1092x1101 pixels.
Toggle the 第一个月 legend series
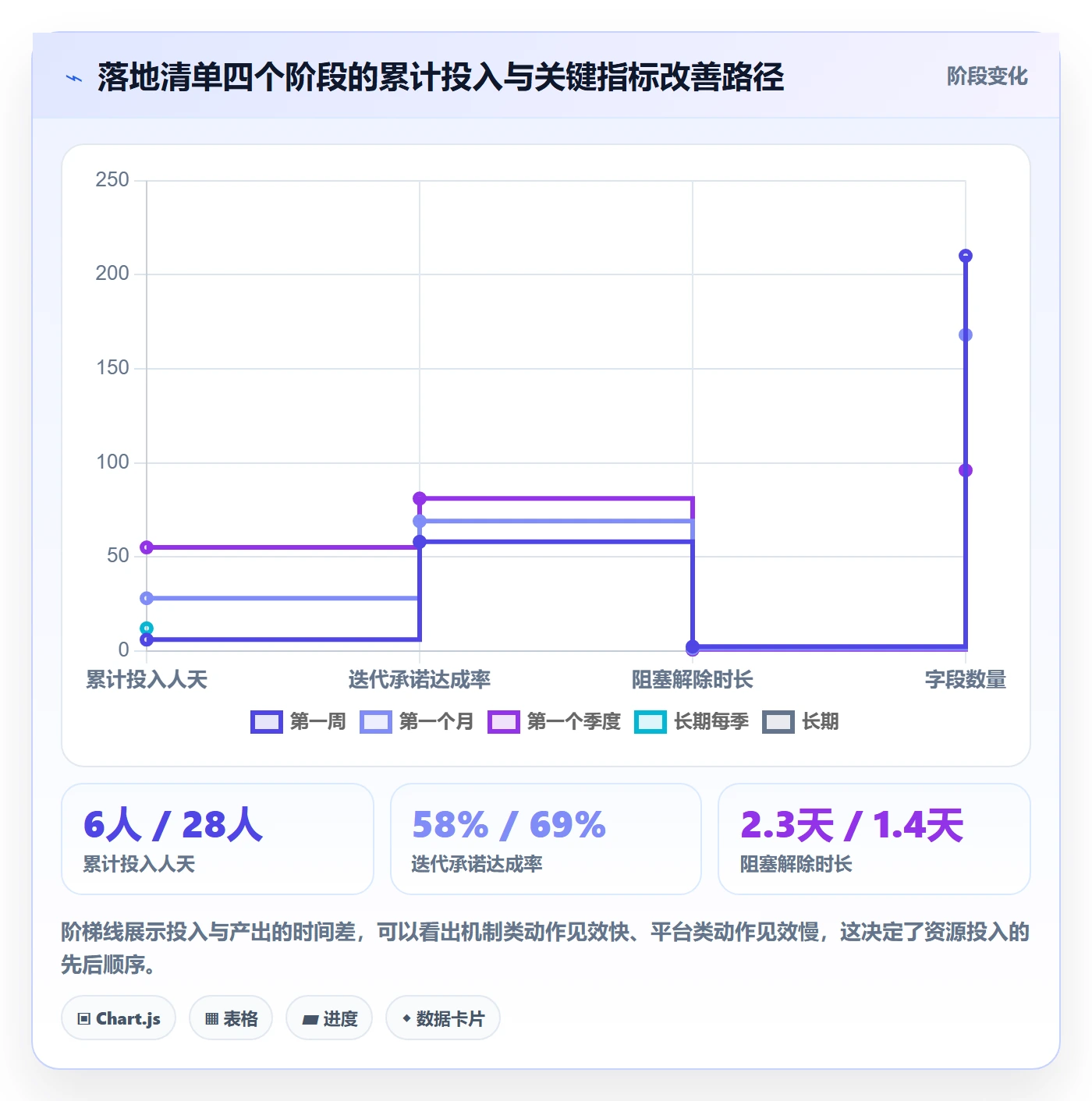point(417,722)
